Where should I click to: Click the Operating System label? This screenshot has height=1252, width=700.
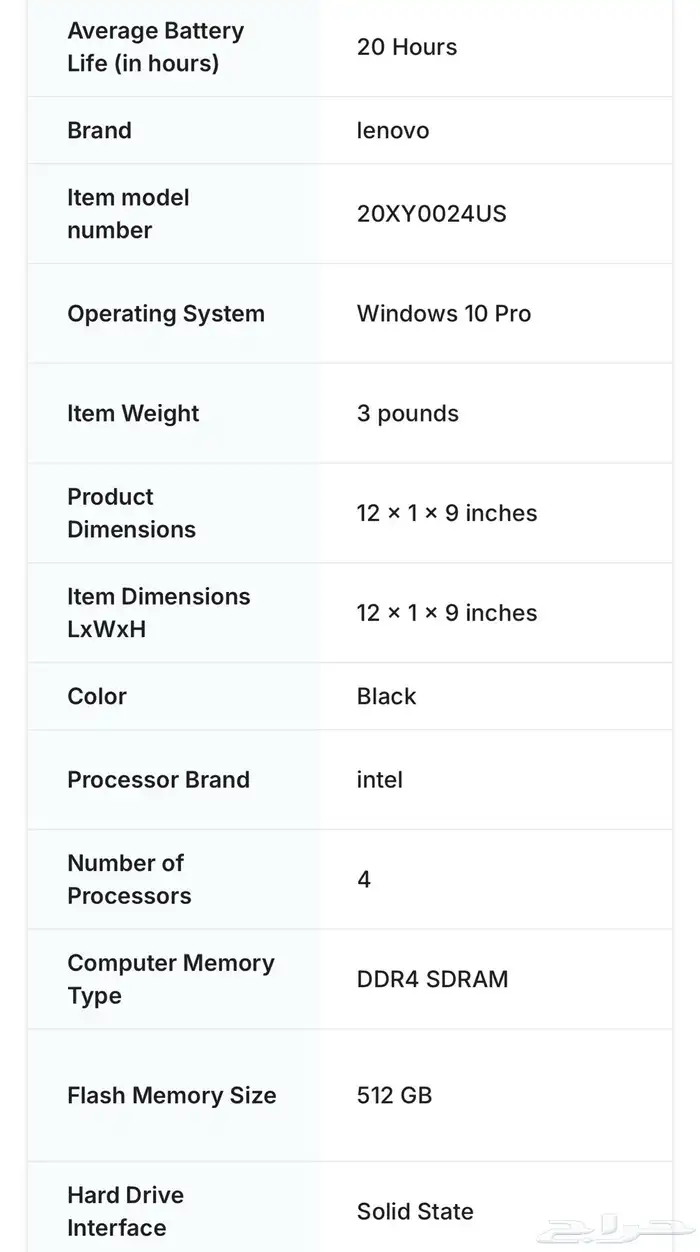166,313
